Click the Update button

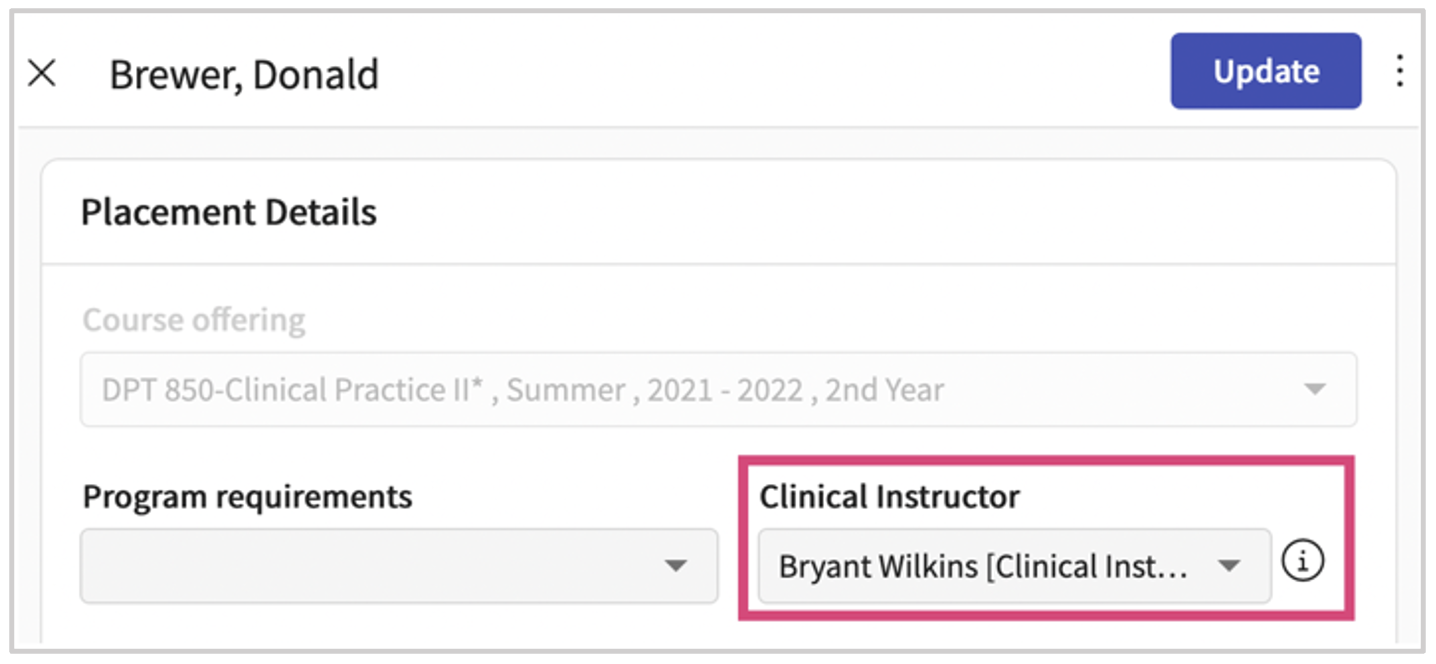click(x=1265, y=71)
